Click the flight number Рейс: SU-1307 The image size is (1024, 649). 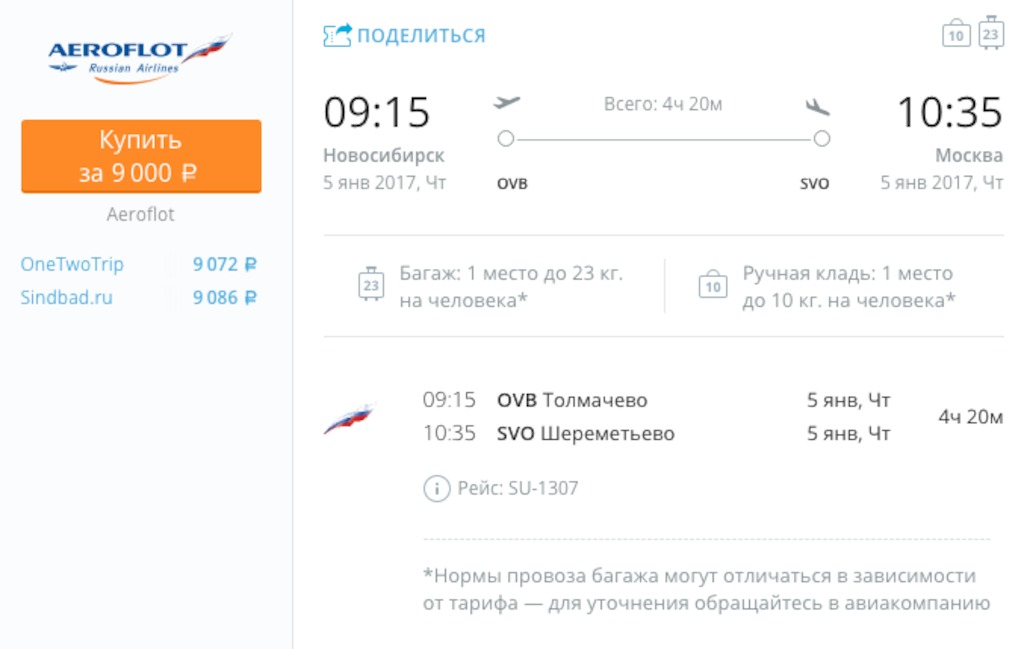(x=518, y=488)
